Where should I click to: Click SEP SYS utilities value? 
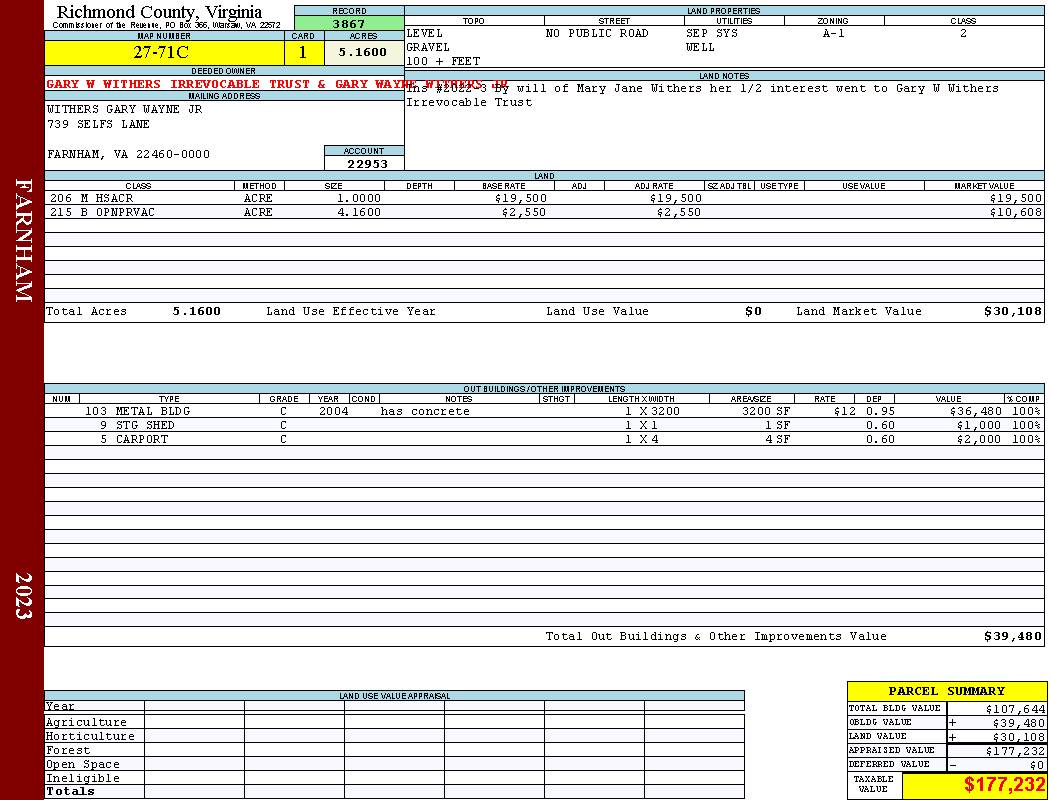[712, 33]
